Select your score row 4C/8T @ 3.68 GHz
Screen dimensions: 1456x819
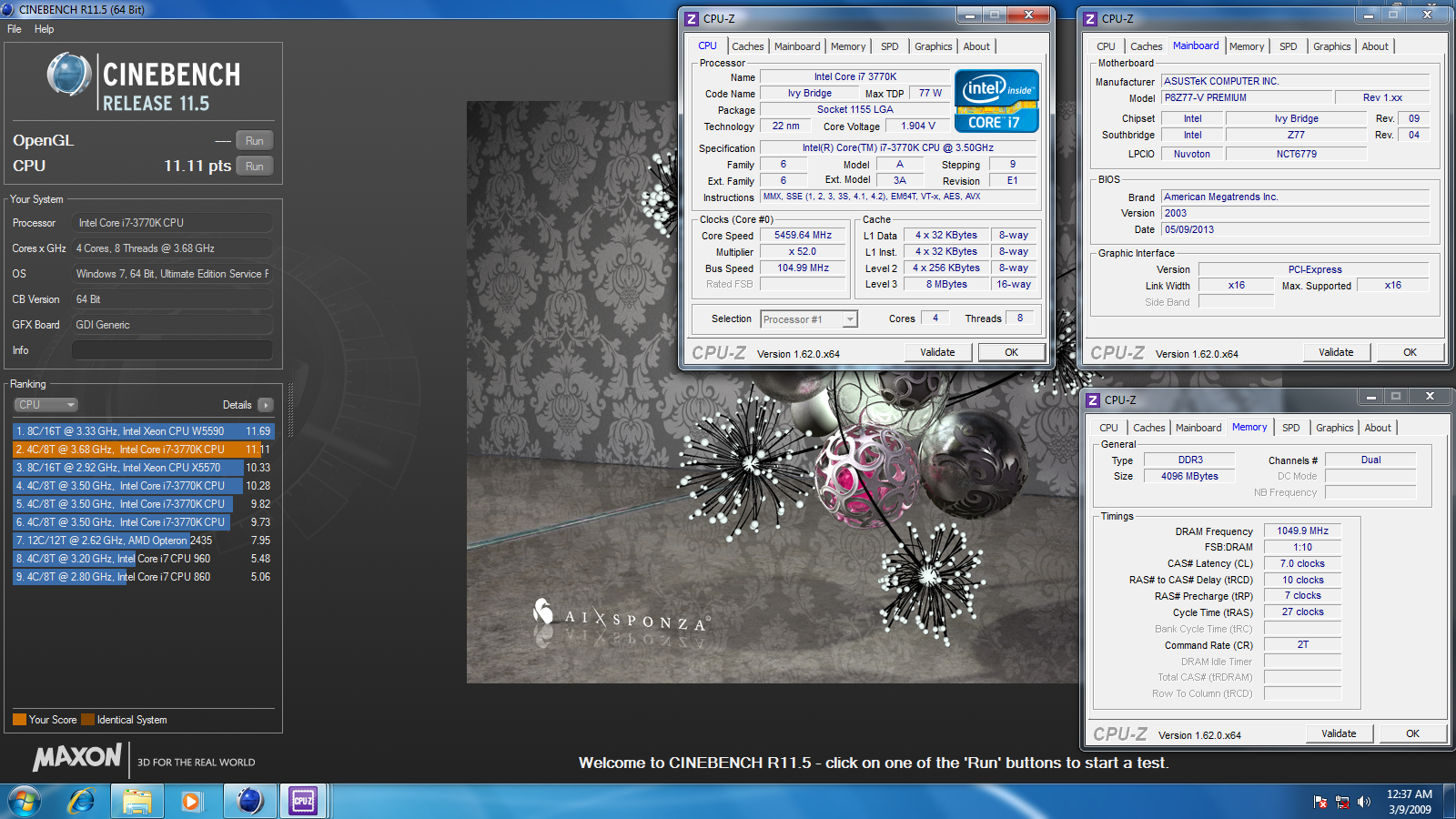pyautogui.click(x=143, y=450)
